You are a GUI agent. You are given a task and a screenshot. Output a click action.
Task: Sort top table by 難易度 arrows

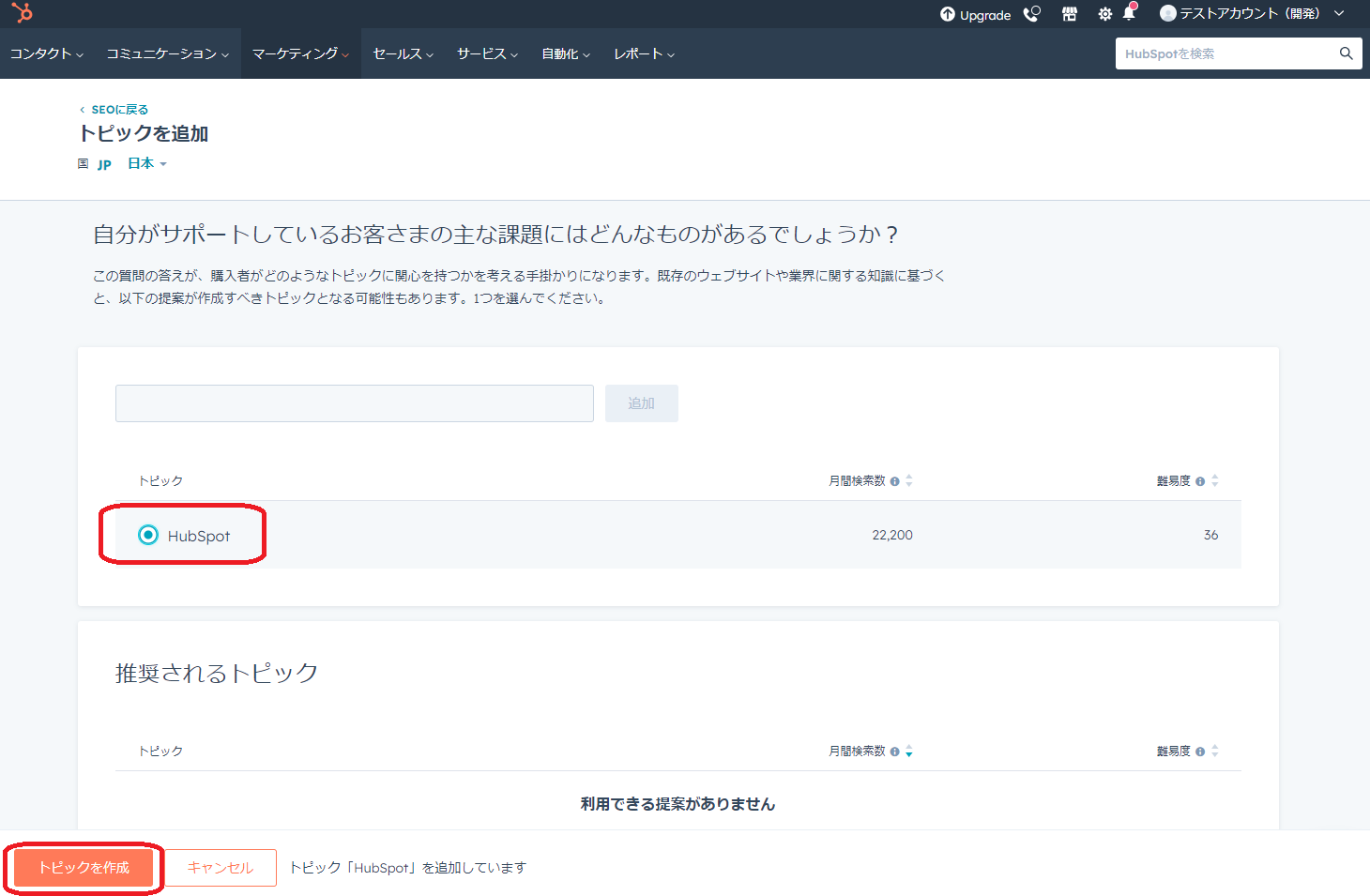click(1215, 480)
